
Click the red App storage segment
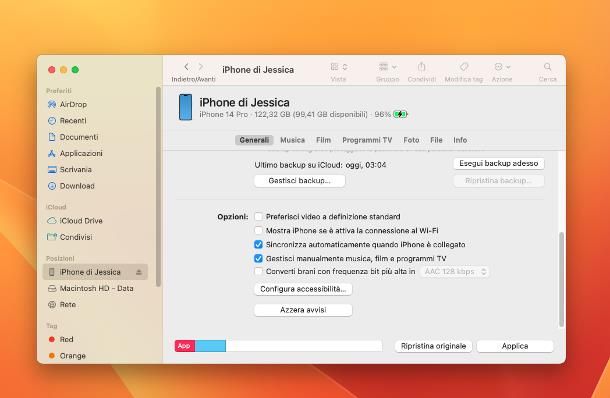(185, 346)
